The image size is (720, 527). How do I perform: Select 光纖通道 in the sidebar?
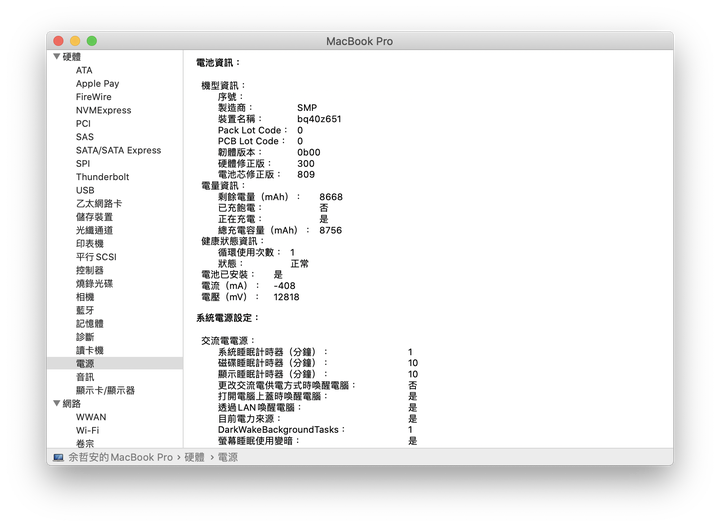[x=94, y=230]
